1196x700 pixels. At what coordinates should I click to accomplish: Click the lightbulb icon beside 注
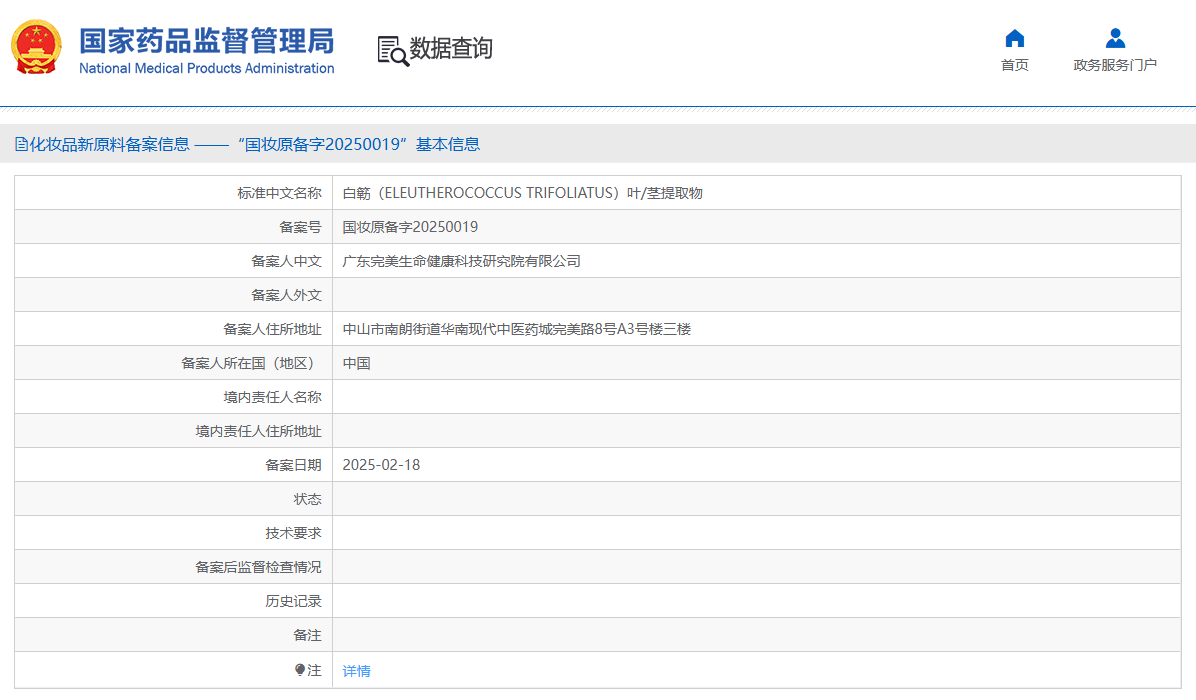300,670
